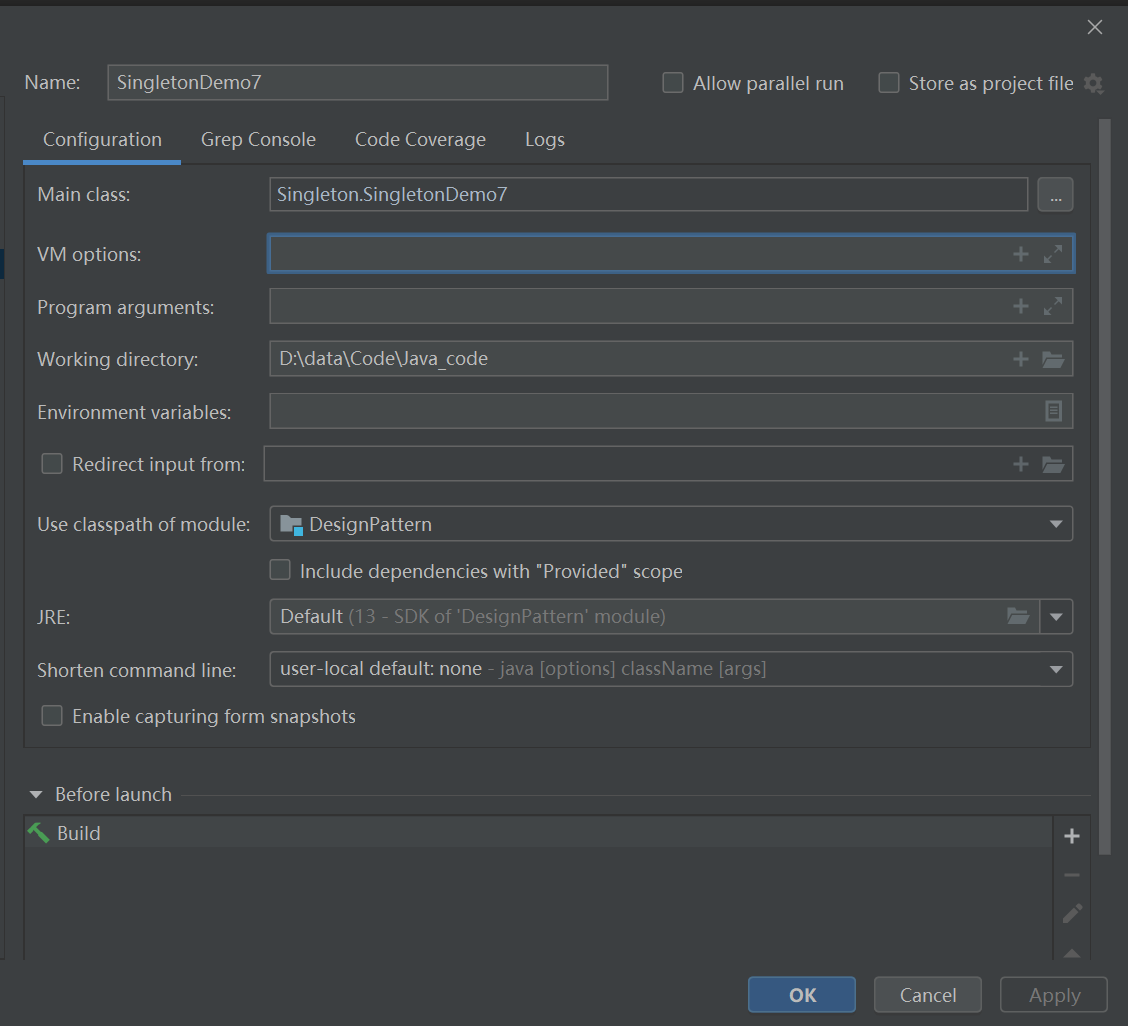Open Store as project file settings gear
Image resolution: width=1128 pixels, height=1026 pixels.
pos(1094,84)
